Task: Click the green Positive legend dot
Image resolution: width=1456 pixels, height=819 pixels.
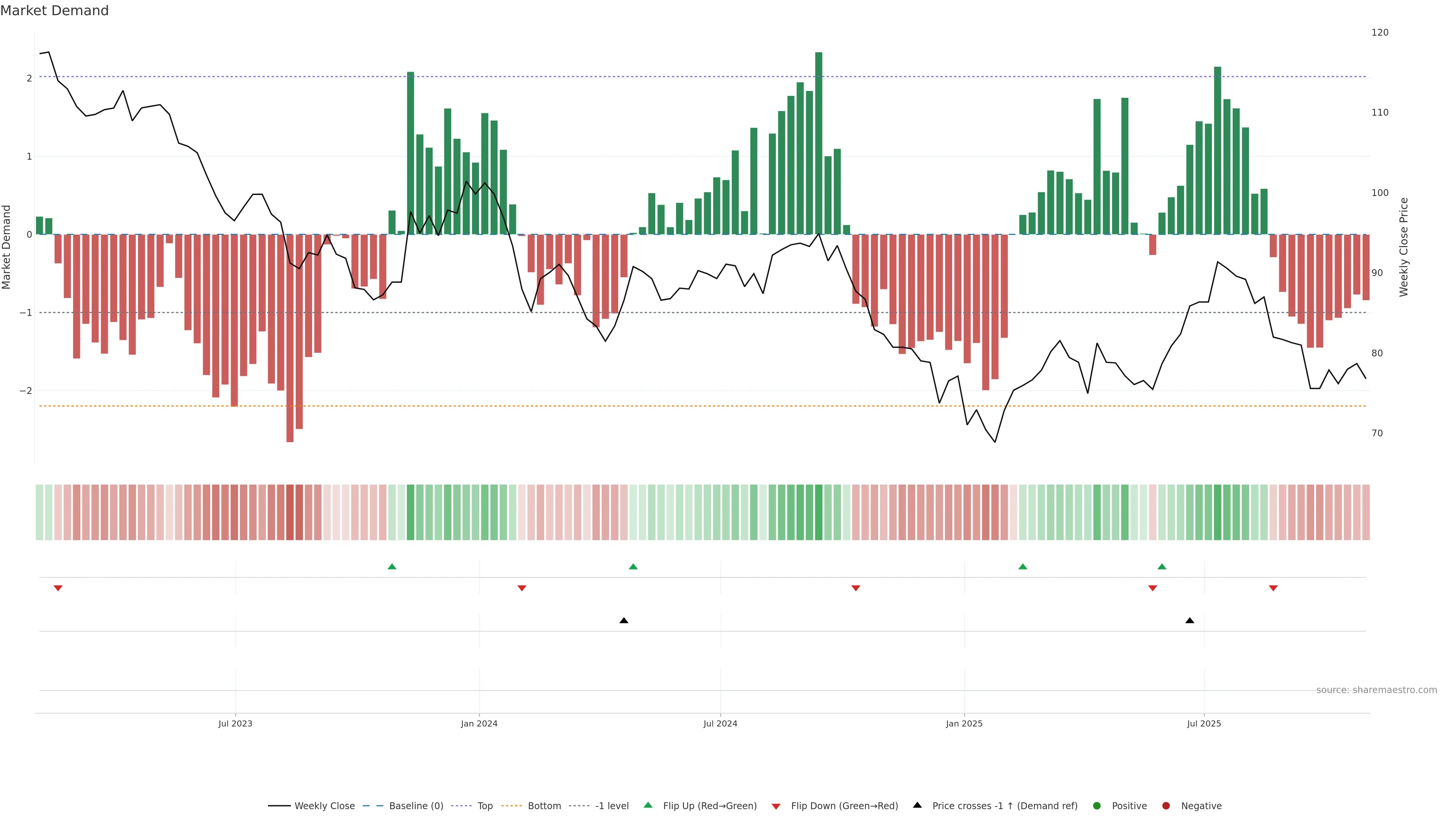Action: [x=1097, y=805]
